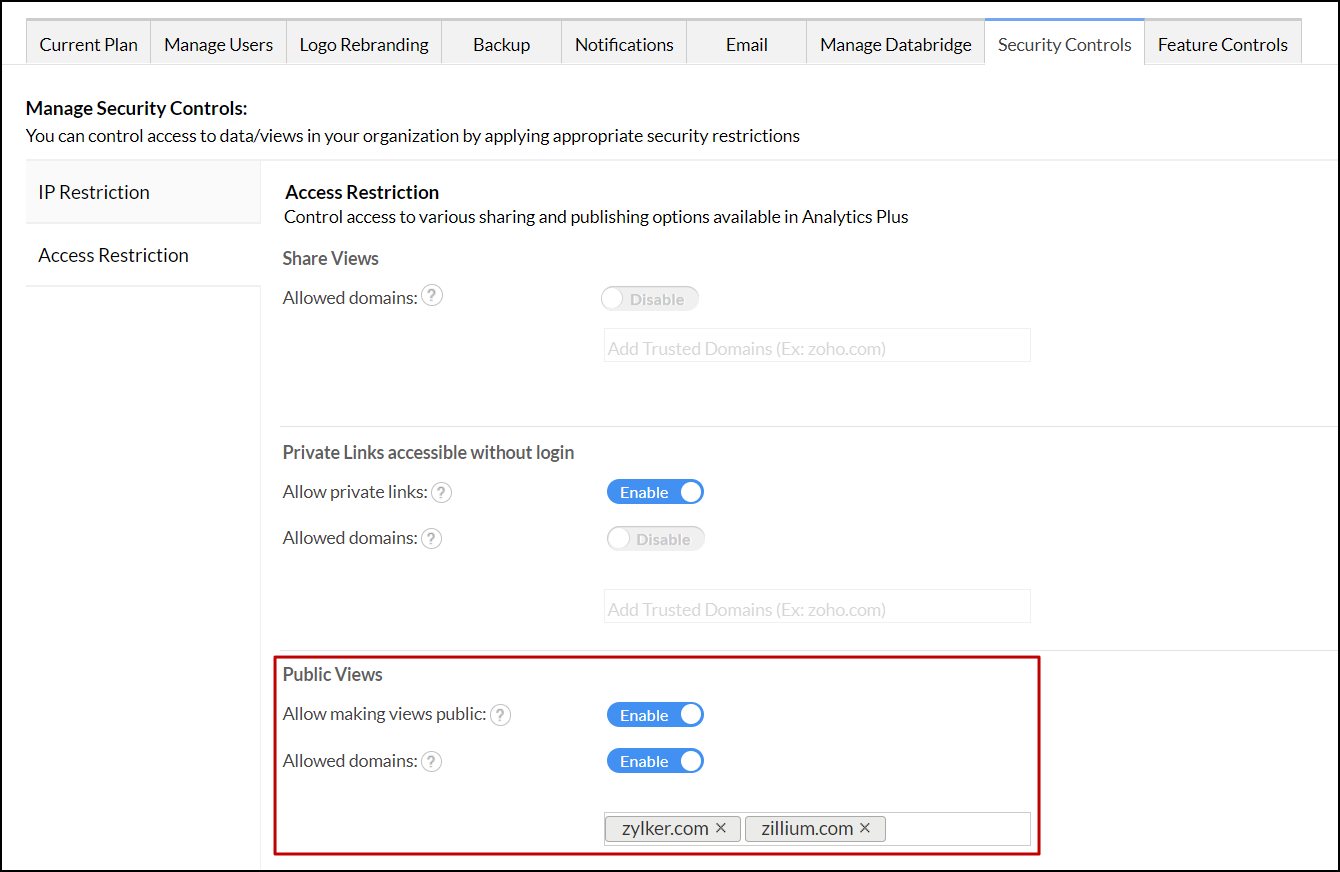Toggle Share Views allowed domains switch

pos(650,299)
